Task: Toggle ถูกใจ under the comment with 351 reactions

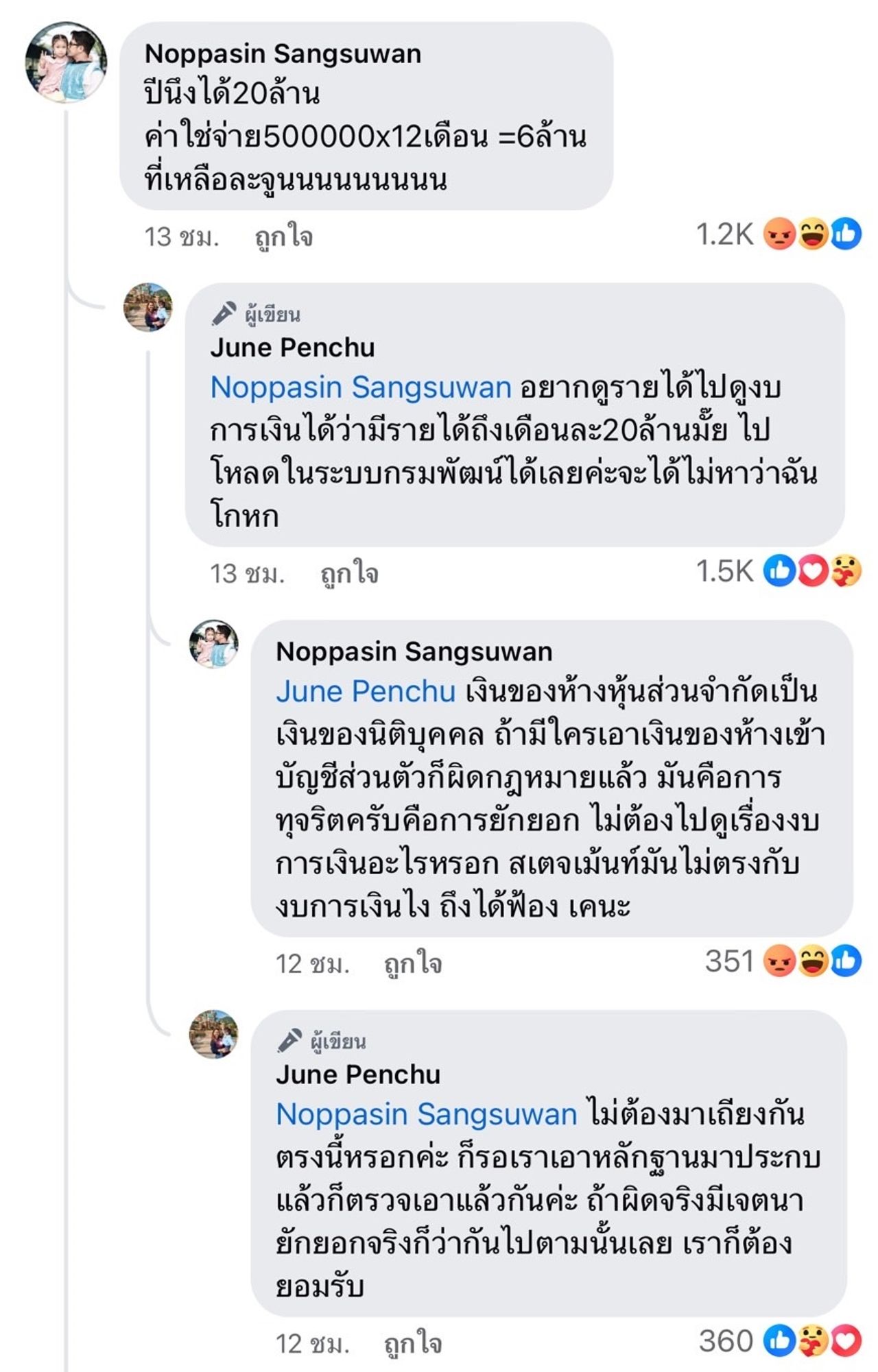Action: [x=412, y=964]
